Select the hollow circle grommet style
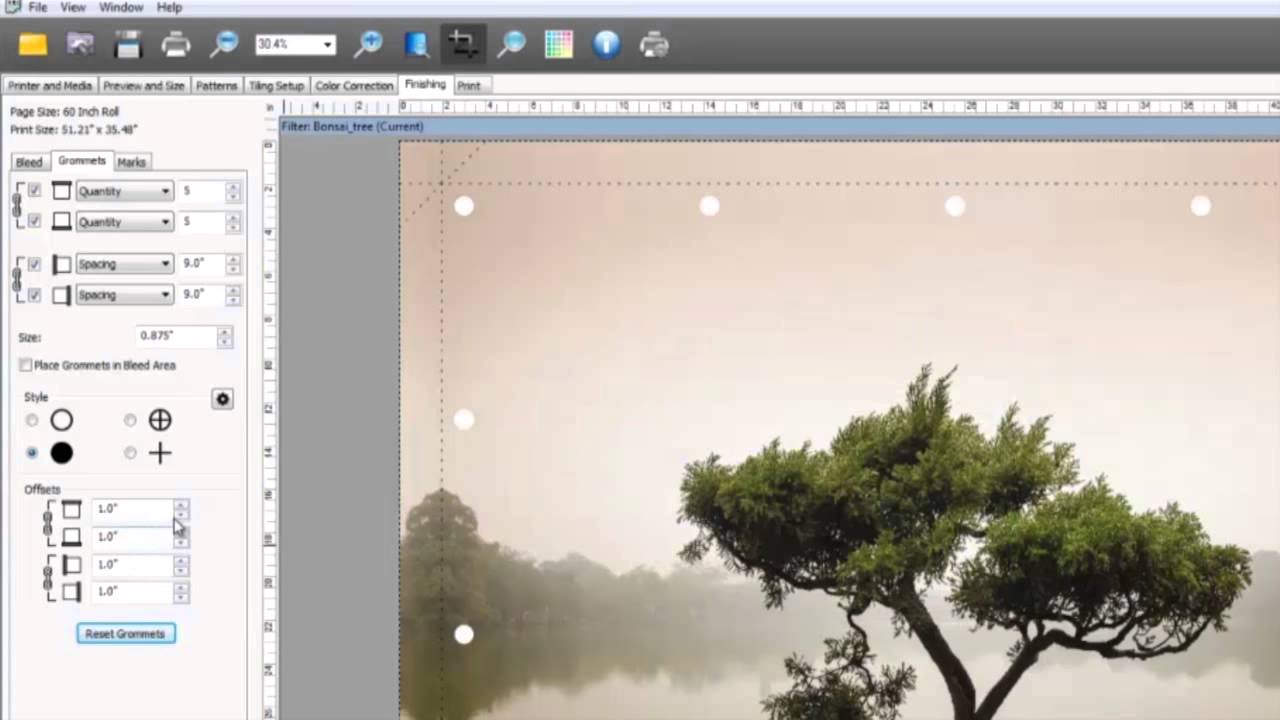1280x720 pixels. 32,421
